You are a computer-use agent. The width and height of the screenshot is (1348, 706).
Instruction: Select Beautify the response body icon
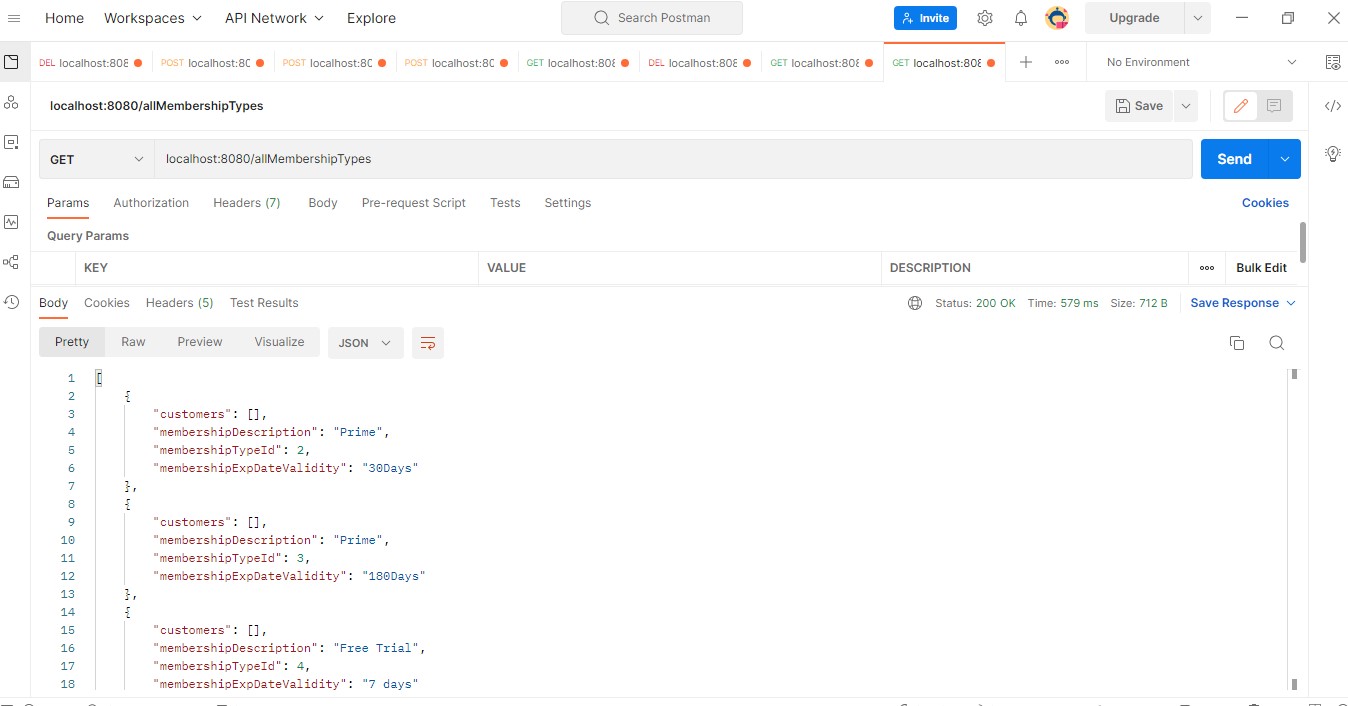coord(428,342)
